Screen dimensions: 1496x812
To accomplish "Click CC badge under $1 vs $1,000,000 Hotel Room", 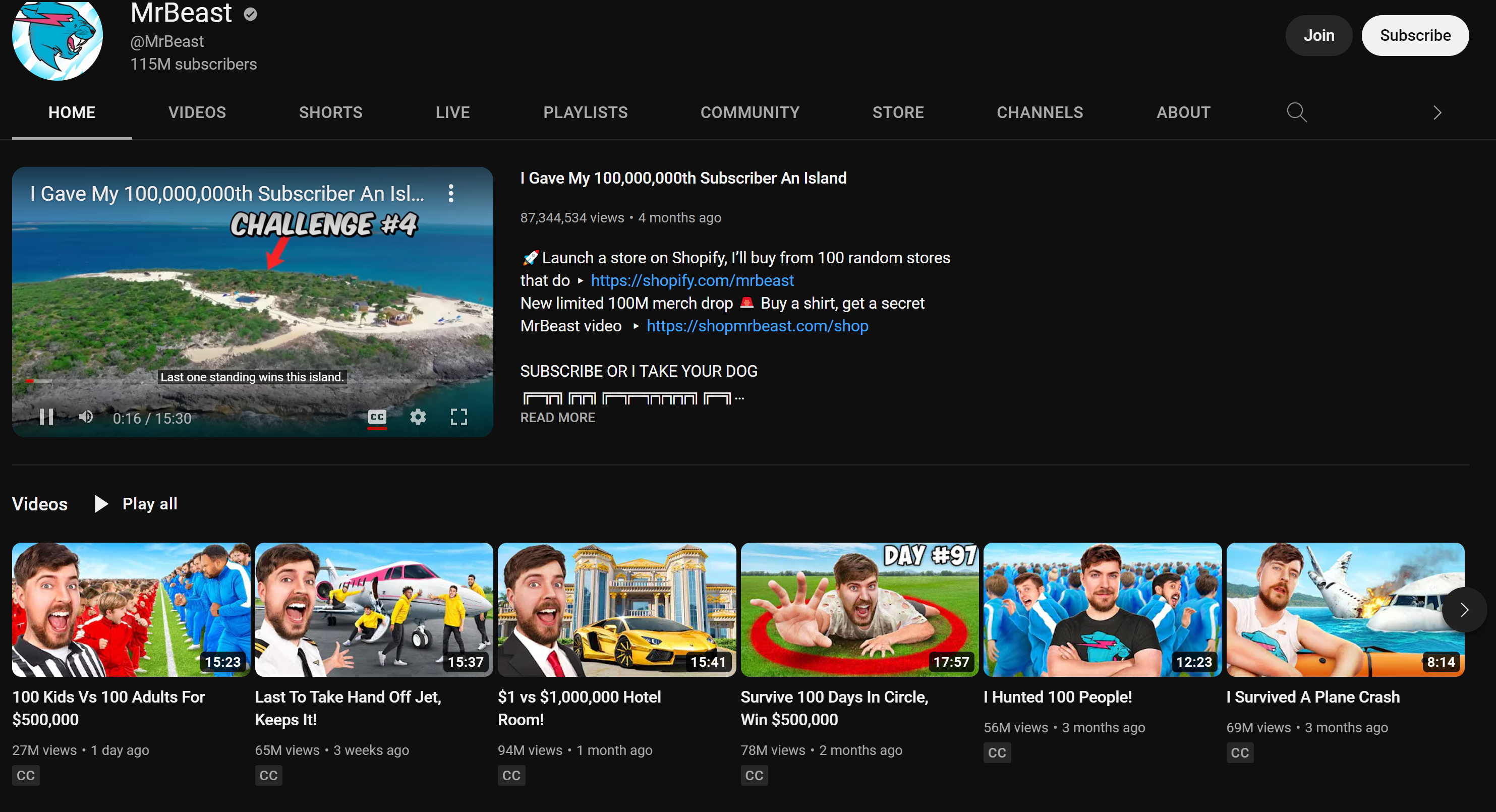I will [x=511, y=775].
